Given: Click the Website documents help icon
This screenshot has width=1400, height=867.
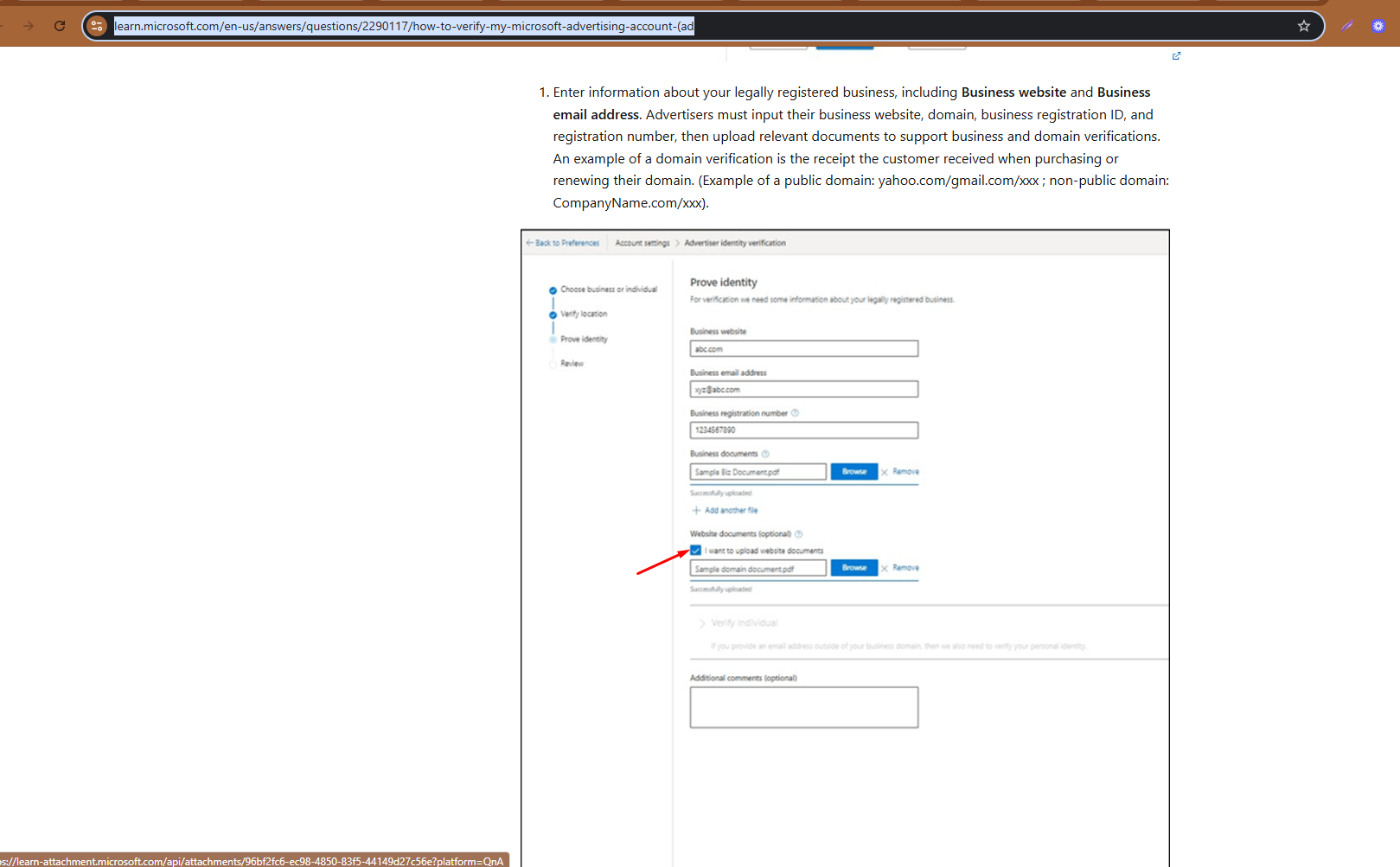Looking at the screenshot, I should (x=798, y=534).
